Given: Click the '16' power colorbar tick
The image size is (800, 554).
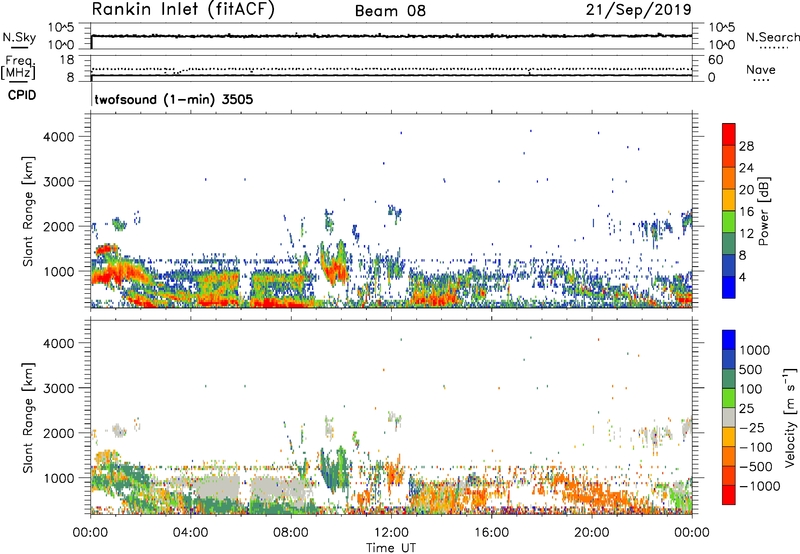Looking at the screenshot, I should pos(746,212).
